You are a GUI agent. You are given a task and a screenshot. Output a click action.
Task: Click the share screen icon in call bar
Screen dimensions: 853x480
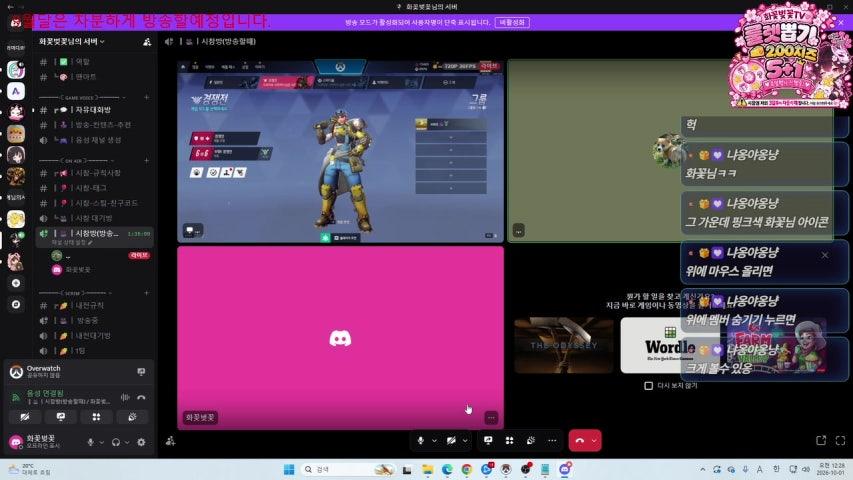point(488,441)
